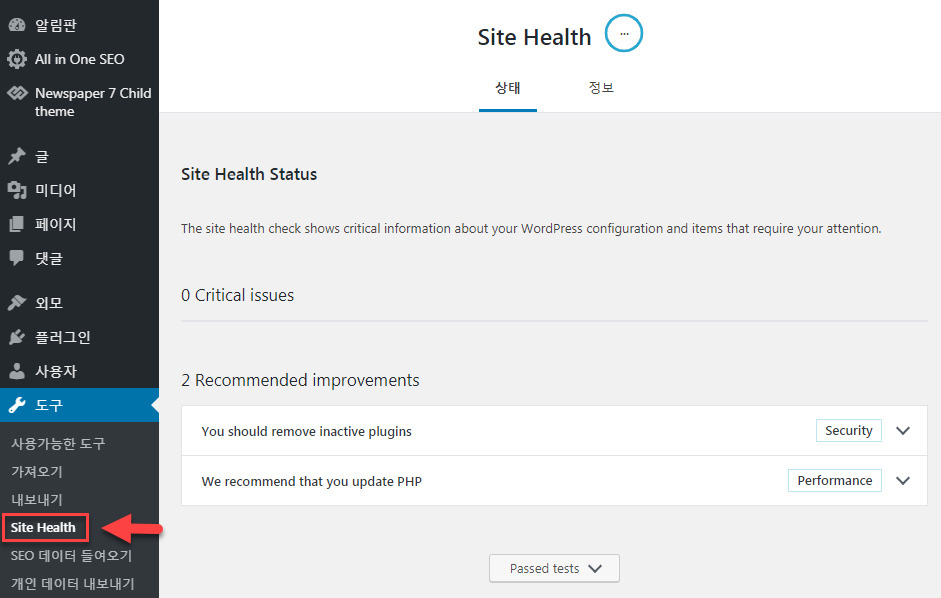Viewport: 941px width, 598px height.
Task: Select the All in One SEO gear icon
Action: click(17, 59)
